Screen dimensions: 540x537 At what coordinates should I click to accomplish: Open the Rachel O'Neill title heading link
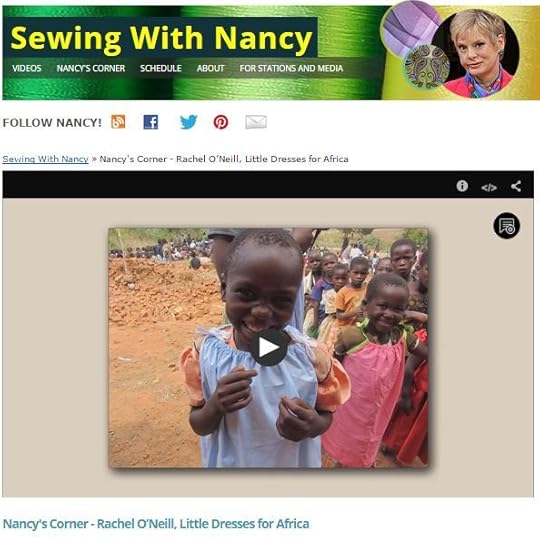pos(156,524)
